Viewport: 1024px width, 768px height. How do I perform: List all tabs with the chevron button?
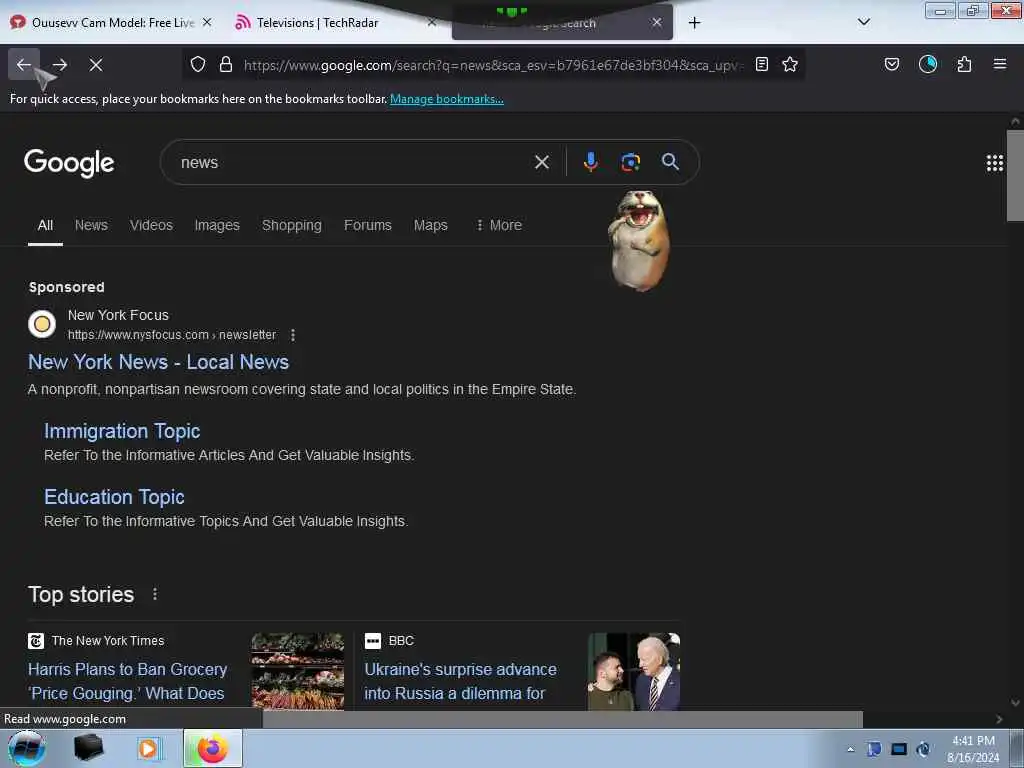864,22
